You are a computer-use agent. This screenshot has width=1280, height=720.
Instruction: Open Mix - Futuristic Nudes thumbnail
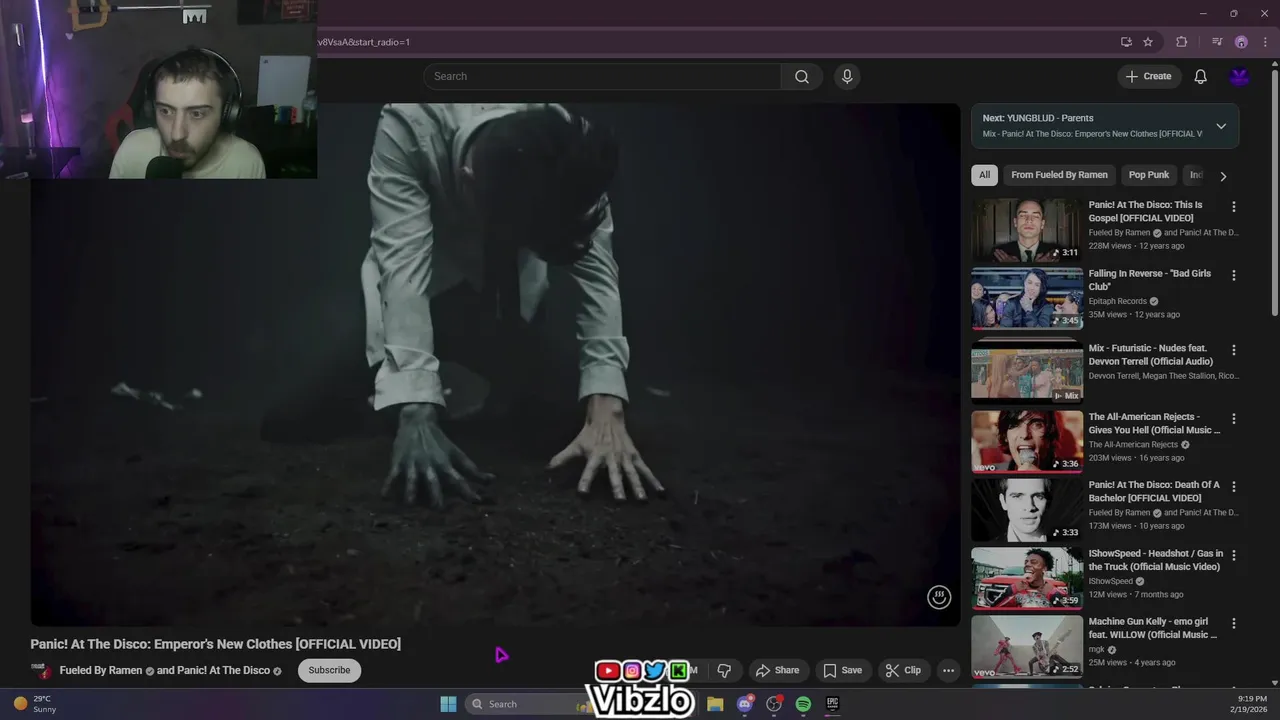pos(1027,372)
